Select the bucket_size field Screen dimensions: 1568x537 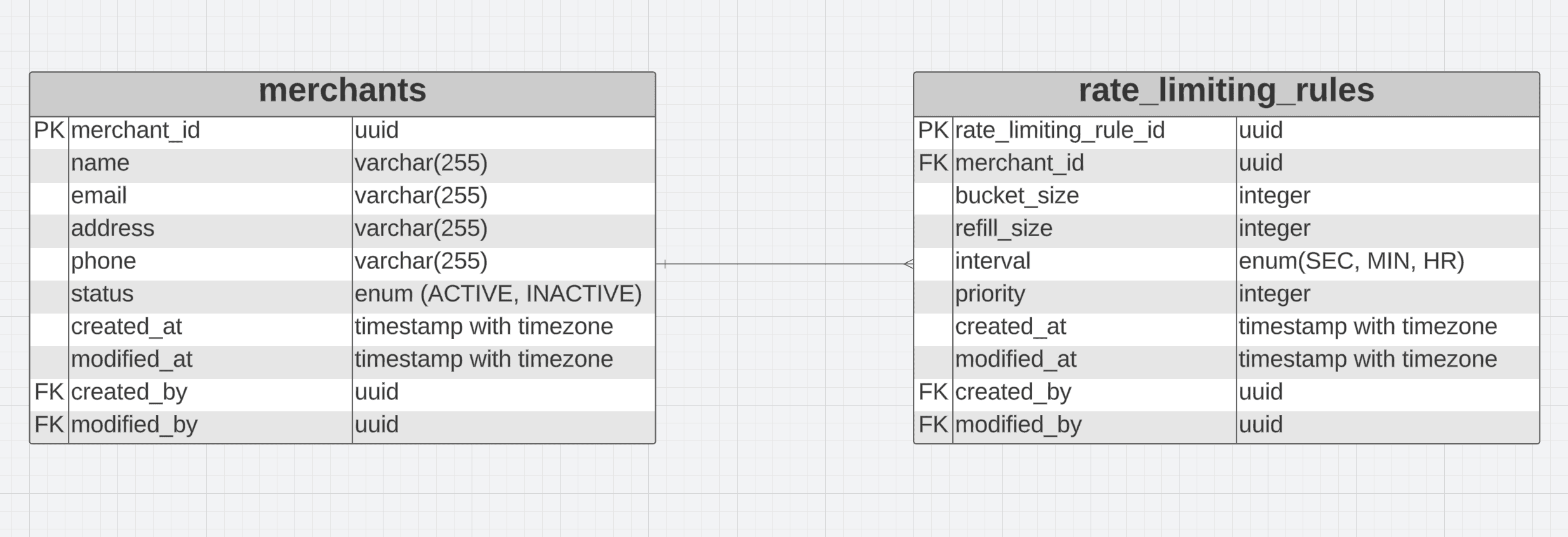1016,196
